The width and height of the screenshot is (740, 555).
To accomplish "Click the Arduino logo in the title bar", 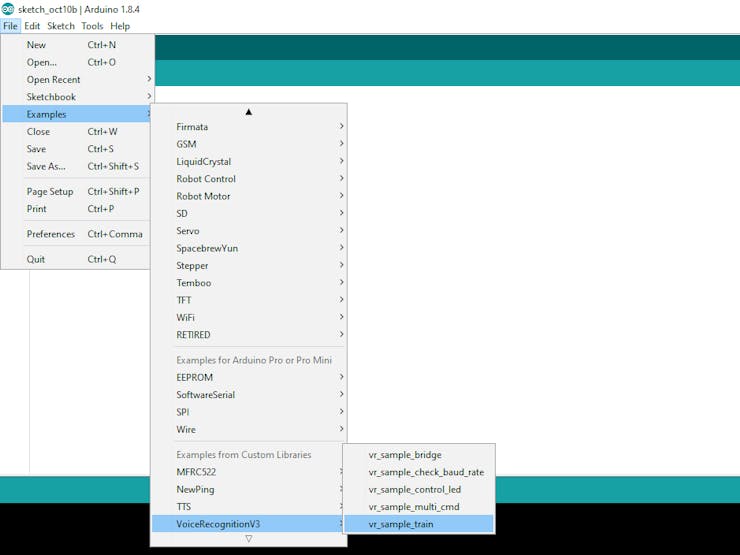I will (x=8, y=9).
